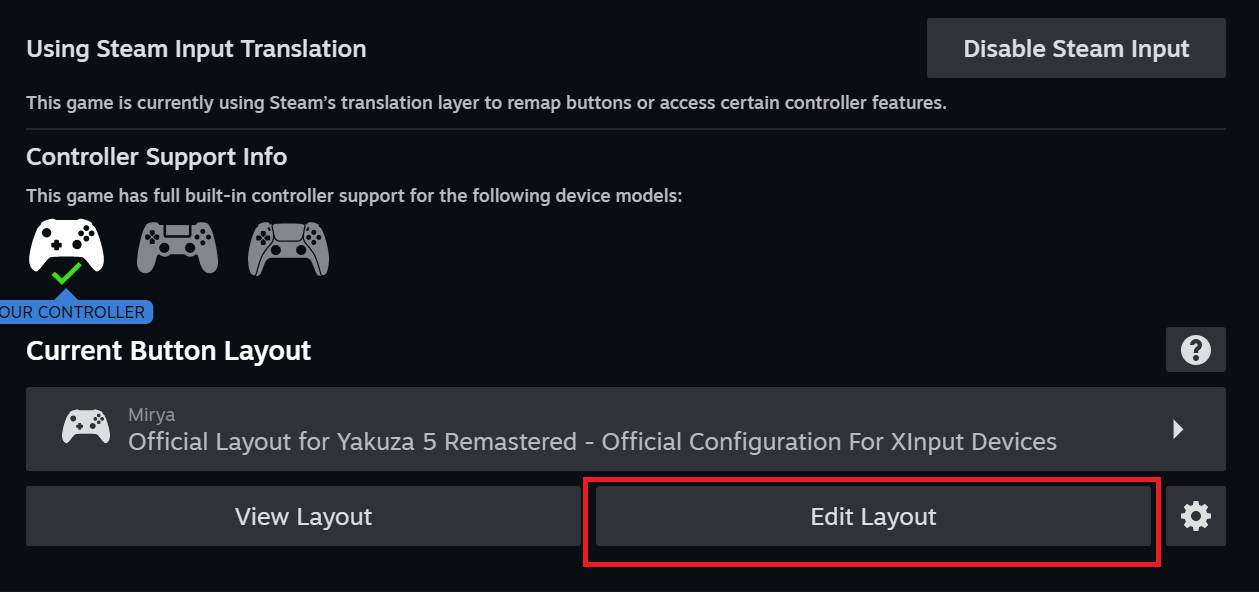
Task: Click the built-in controller support description text
Action: click(354, 195)
